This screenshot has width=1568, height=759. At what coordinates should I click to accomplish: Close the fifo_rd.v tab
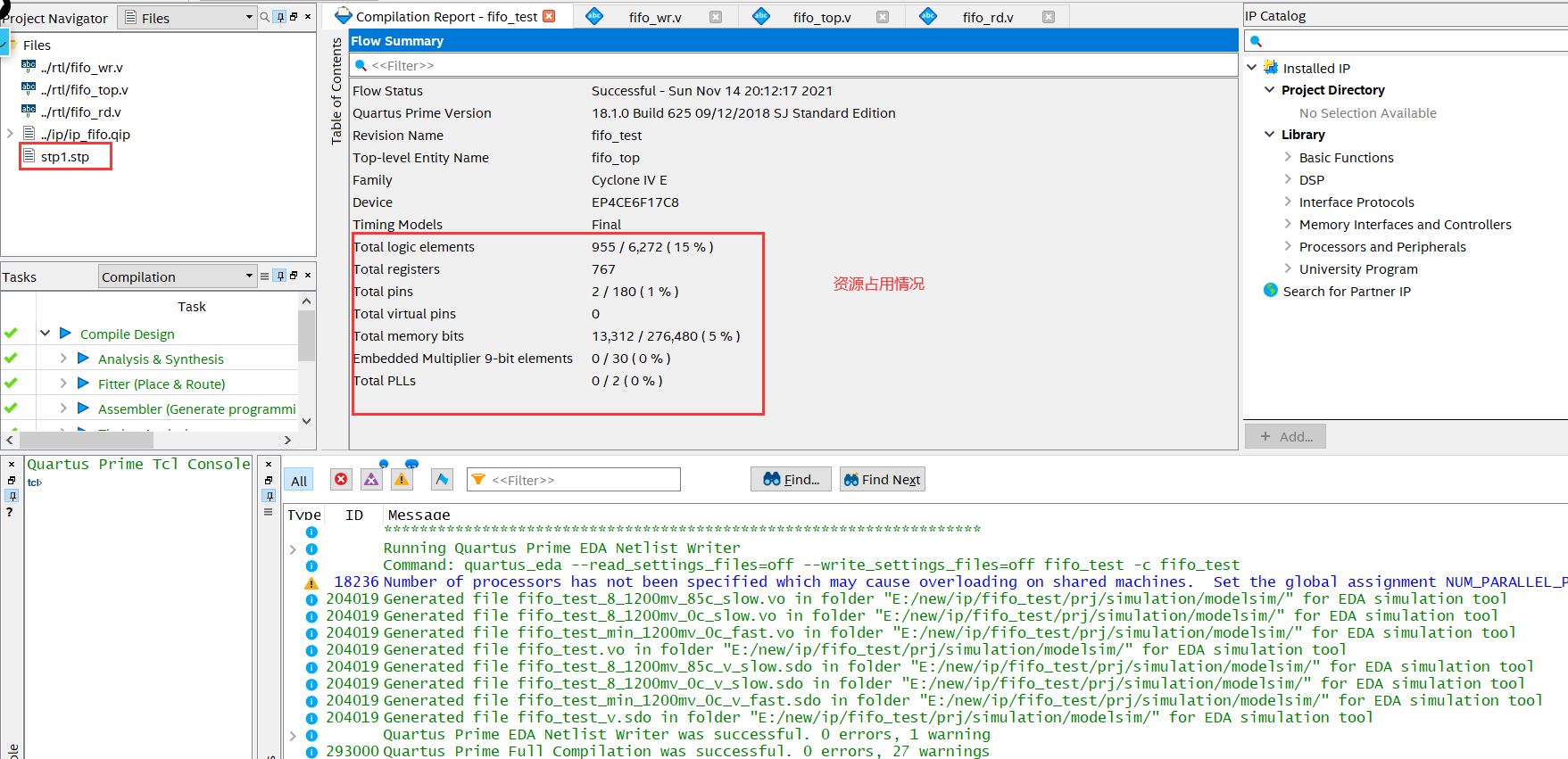click(1049, 17)
